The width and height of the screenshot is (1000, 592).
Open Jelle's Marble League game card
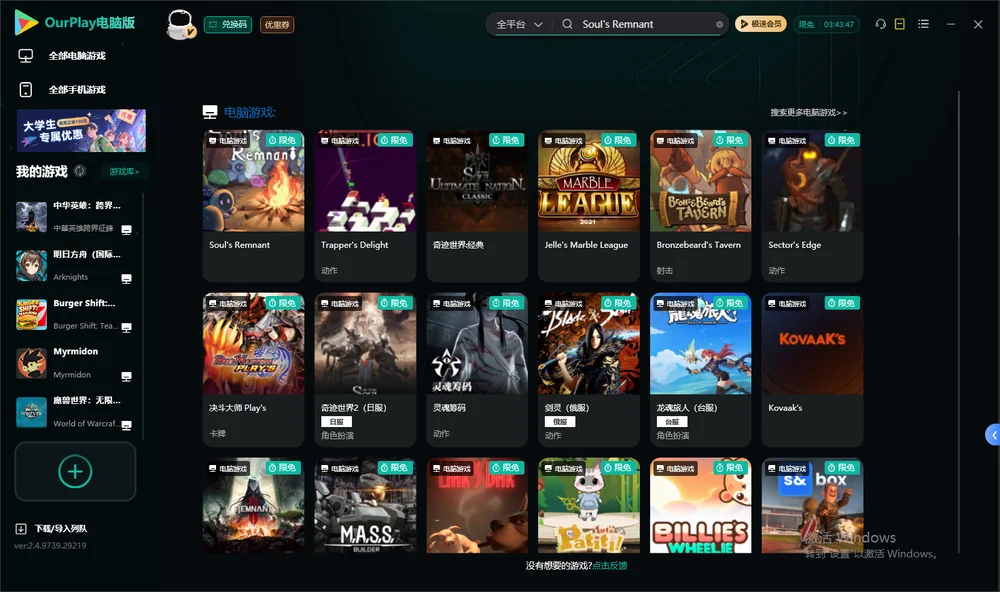589,206
